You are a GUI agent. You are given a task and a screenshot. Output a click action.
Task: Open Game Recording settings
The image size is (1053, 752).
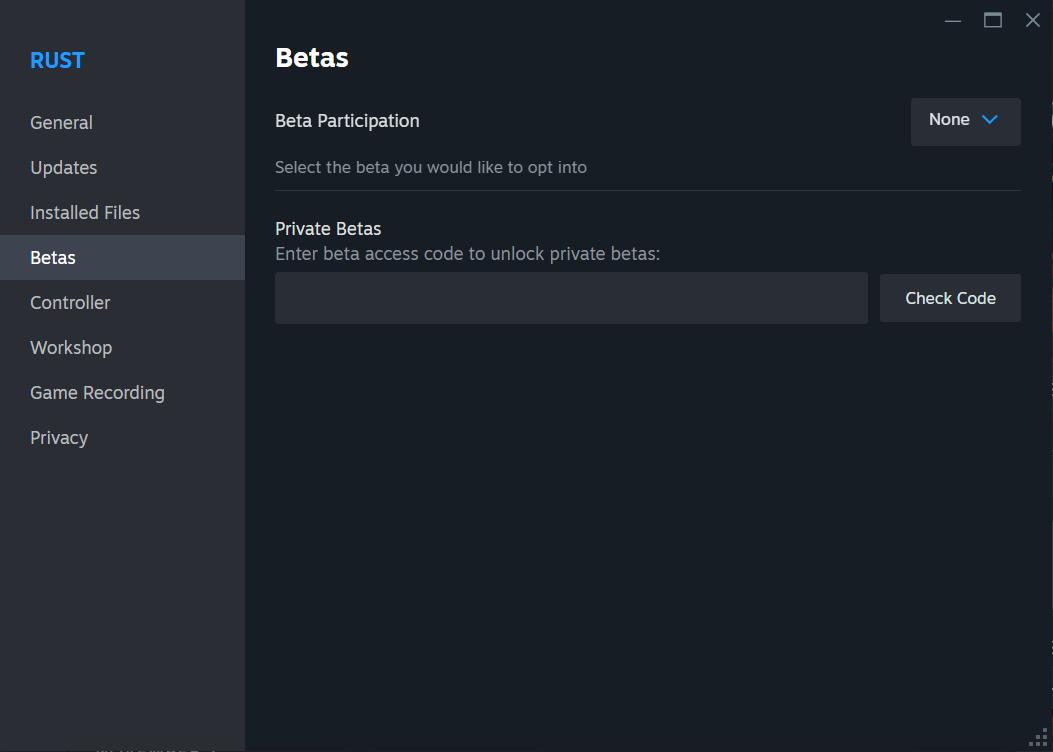tap(122, 392)
